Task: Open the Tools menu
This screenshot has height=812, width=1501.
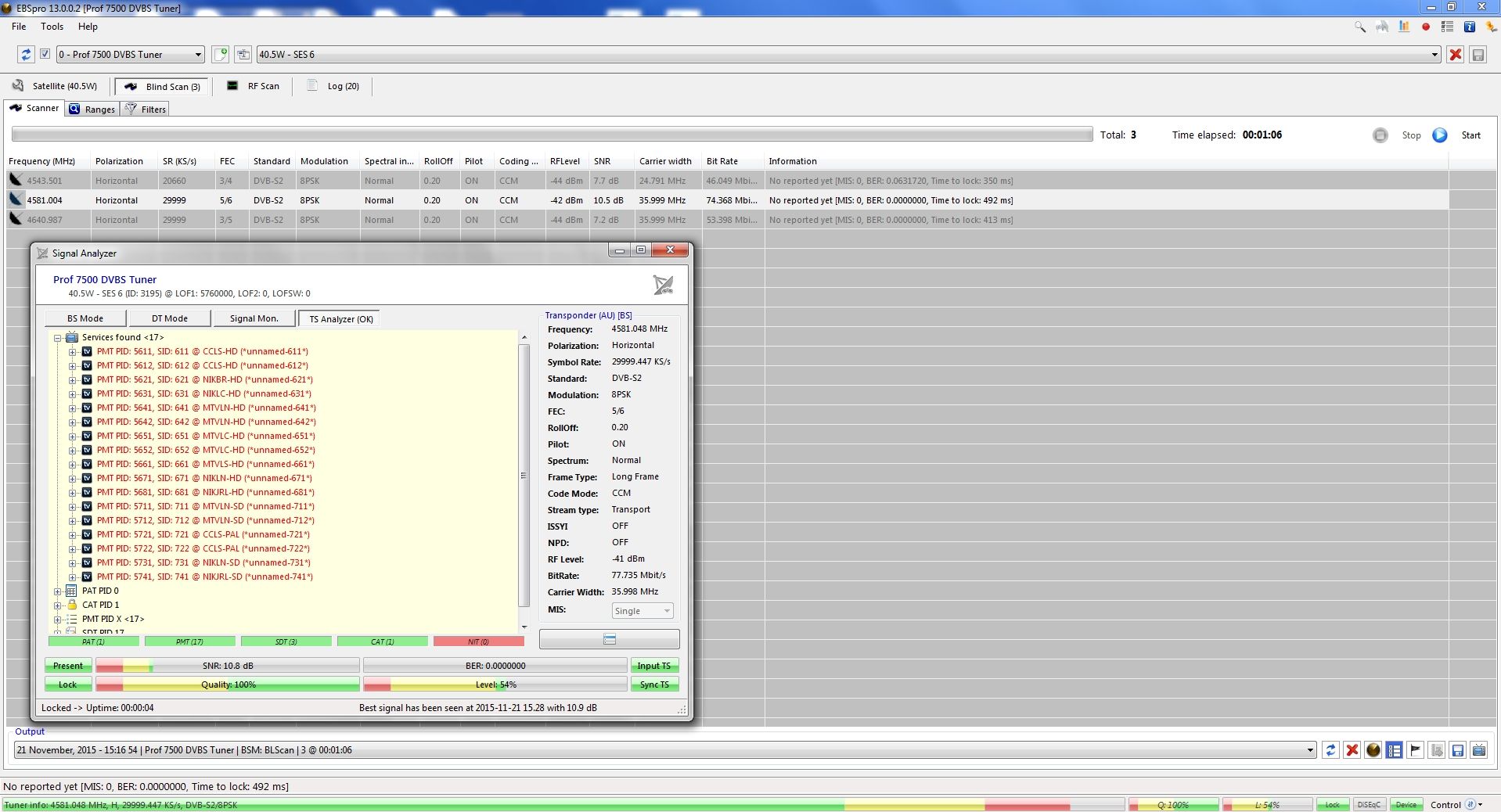Action: (x=52, y=27)
